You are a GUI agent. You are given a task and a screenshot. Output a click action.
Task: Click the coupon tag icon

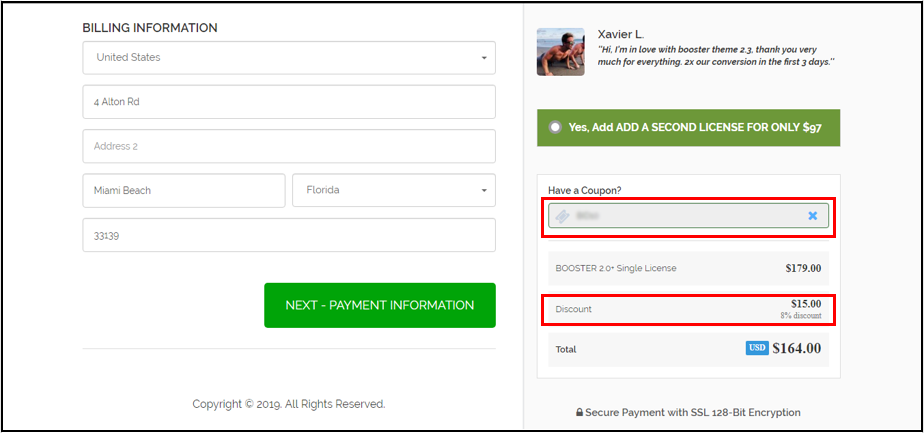tap(563, 216)
